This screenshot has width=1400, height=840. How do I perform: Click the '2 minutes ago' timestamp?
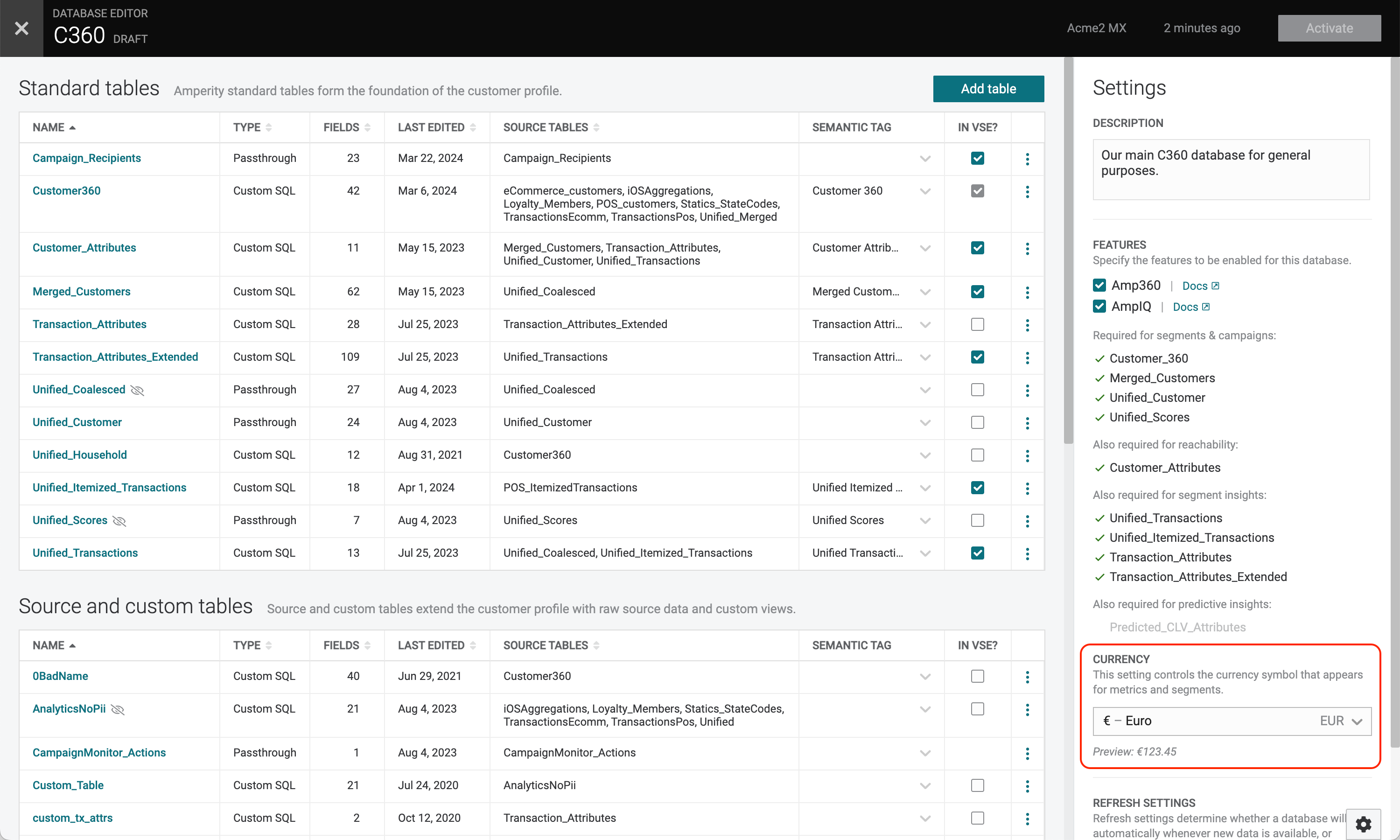click(x=1201, y=28)
